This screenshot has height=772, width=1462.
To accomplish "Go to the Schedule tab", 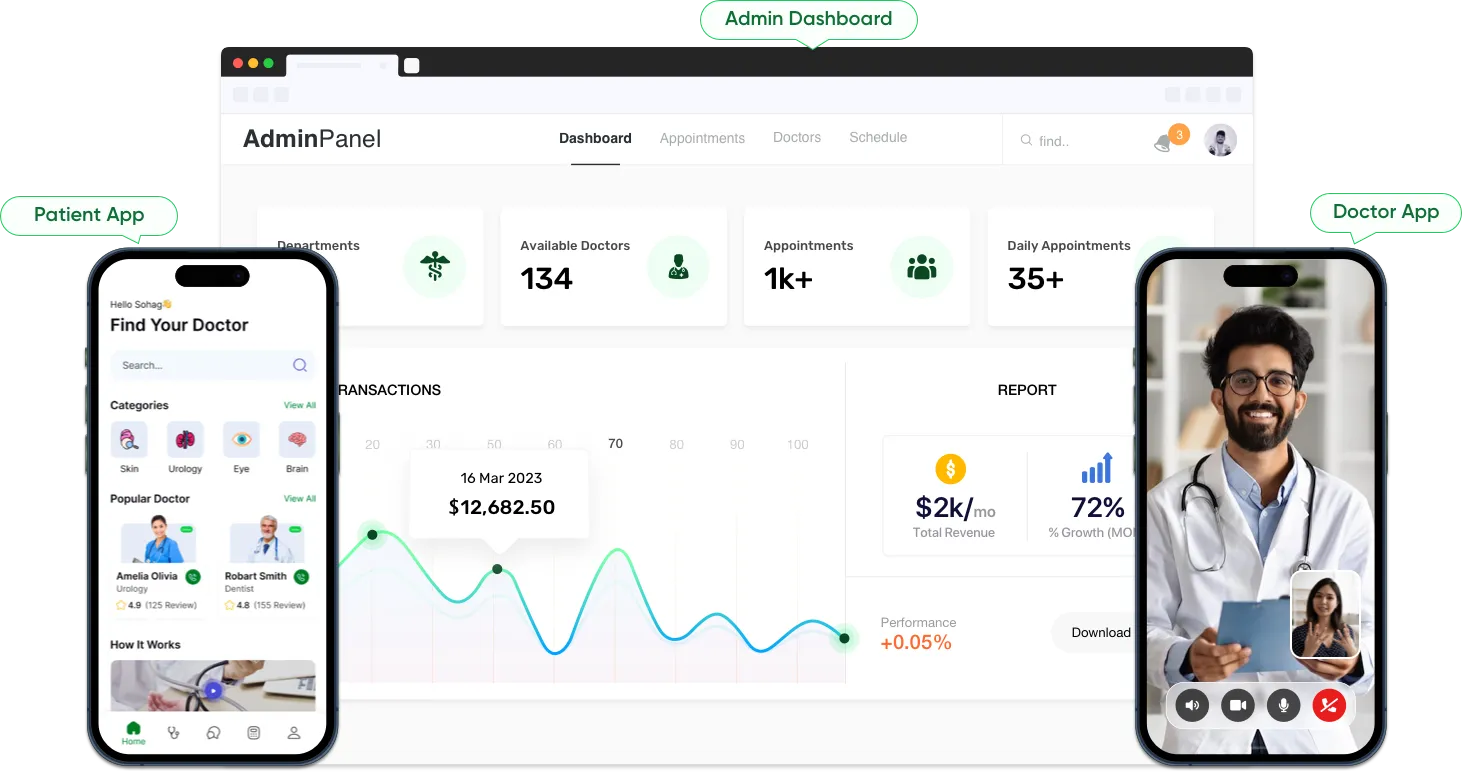I will coord(878,137).
